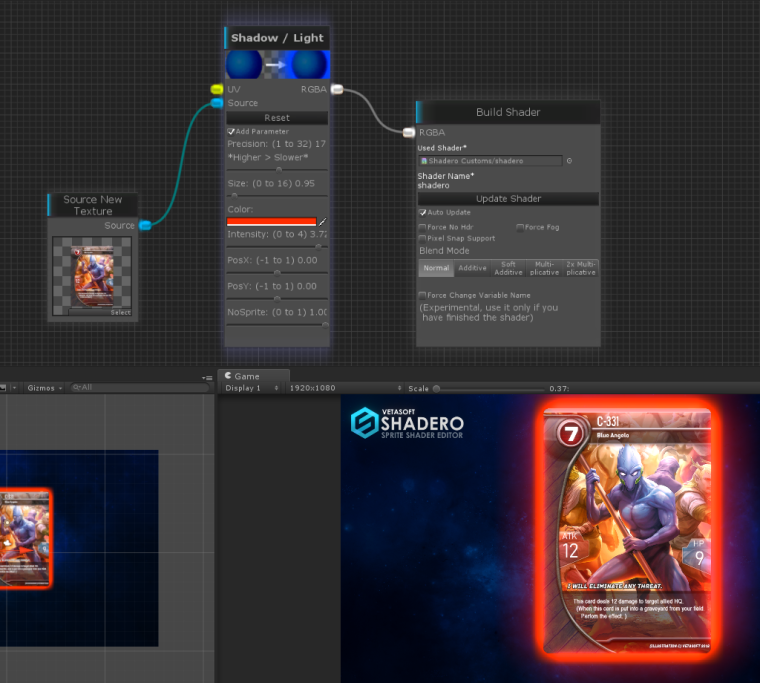
Task: Adjust the NoSprite slider
Action: tap(277, 325)
